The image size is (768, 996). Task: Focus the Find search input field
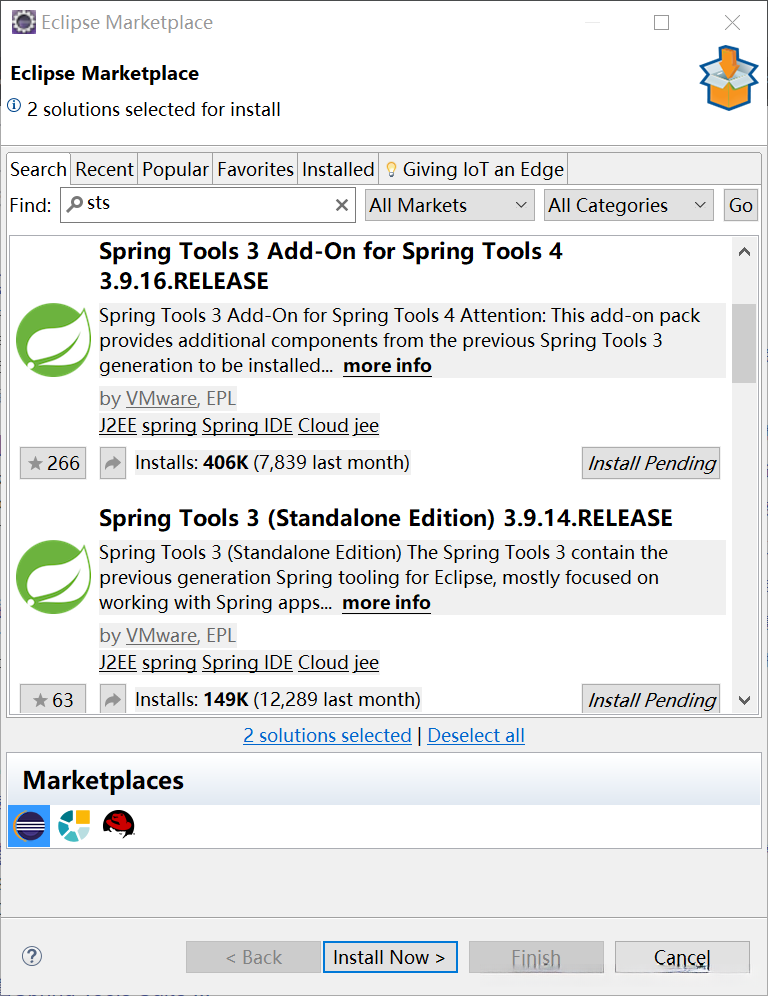click(208, 205)
